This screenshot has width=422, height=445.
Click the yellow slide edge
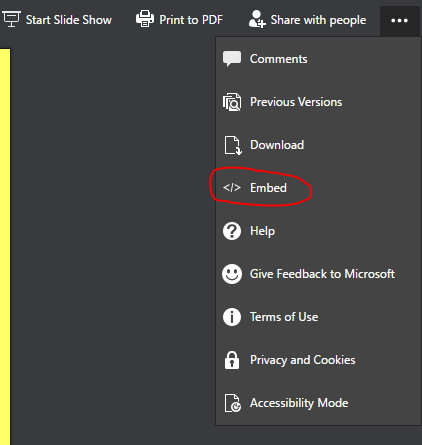[5, 247]
